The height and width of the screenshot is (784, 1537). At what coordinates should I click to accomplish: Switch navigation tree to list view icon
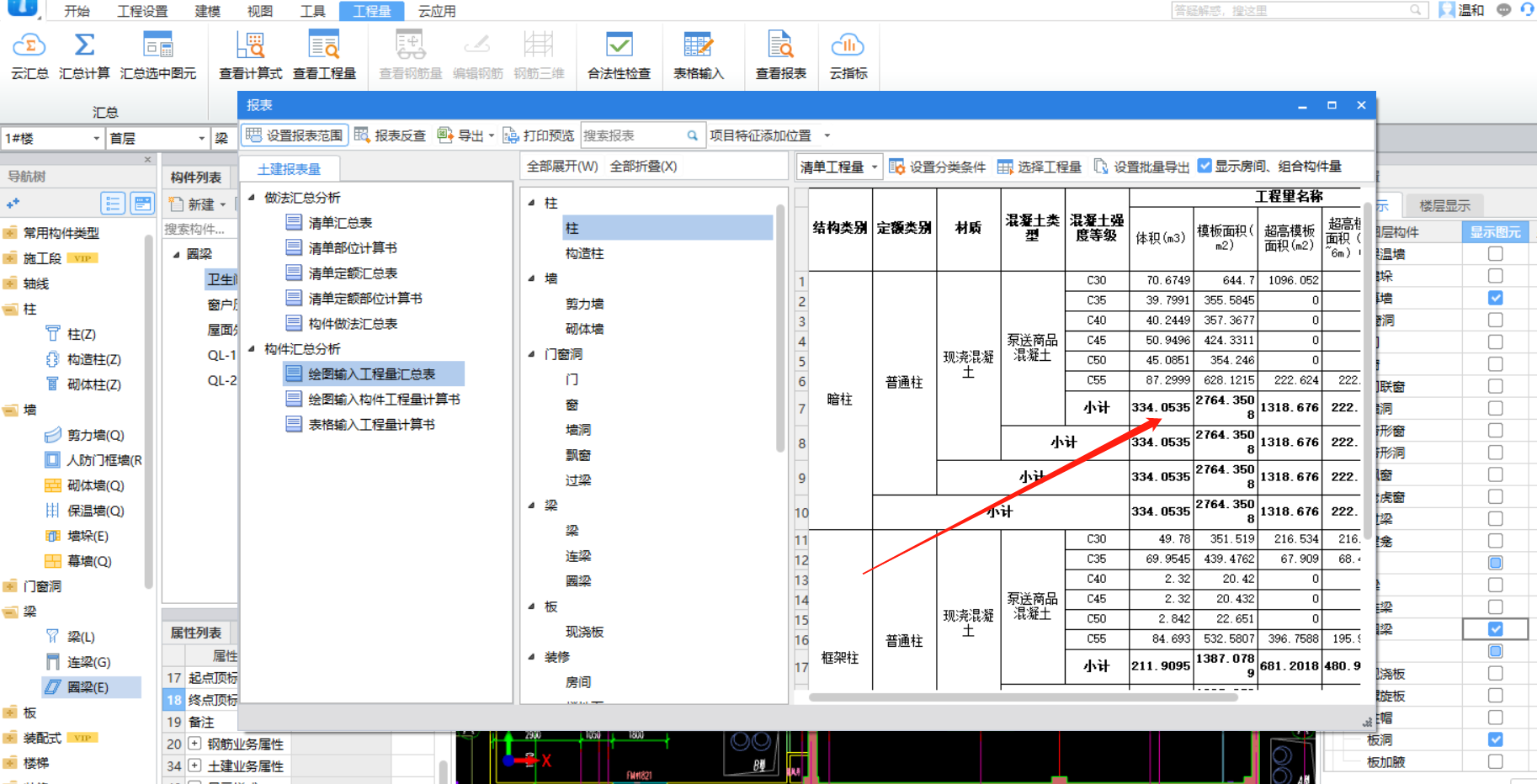[x=113, y=204]
